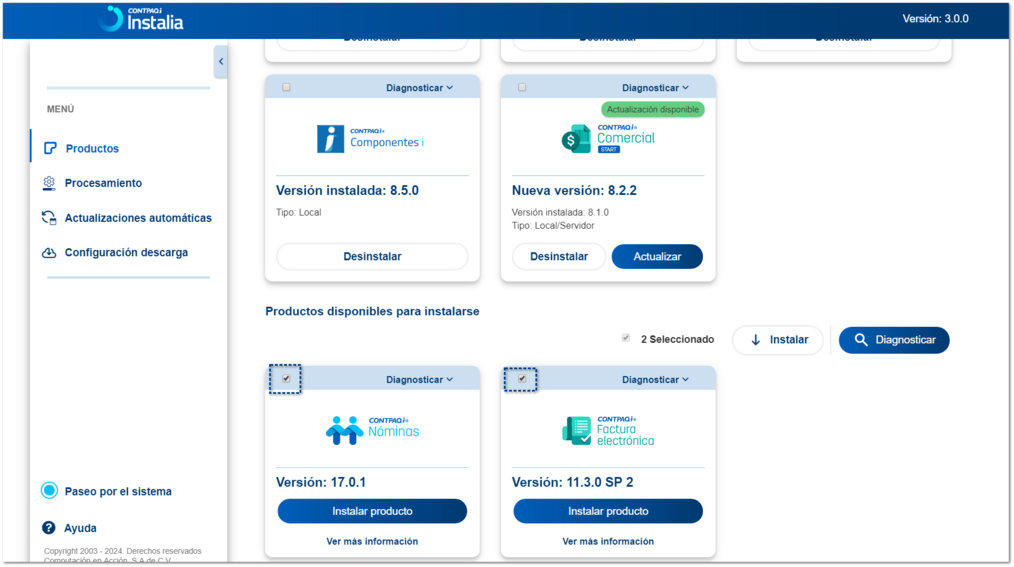
Task: Expand Diagnosticar dropdown on Comercial card
Action: click(655, 88)
